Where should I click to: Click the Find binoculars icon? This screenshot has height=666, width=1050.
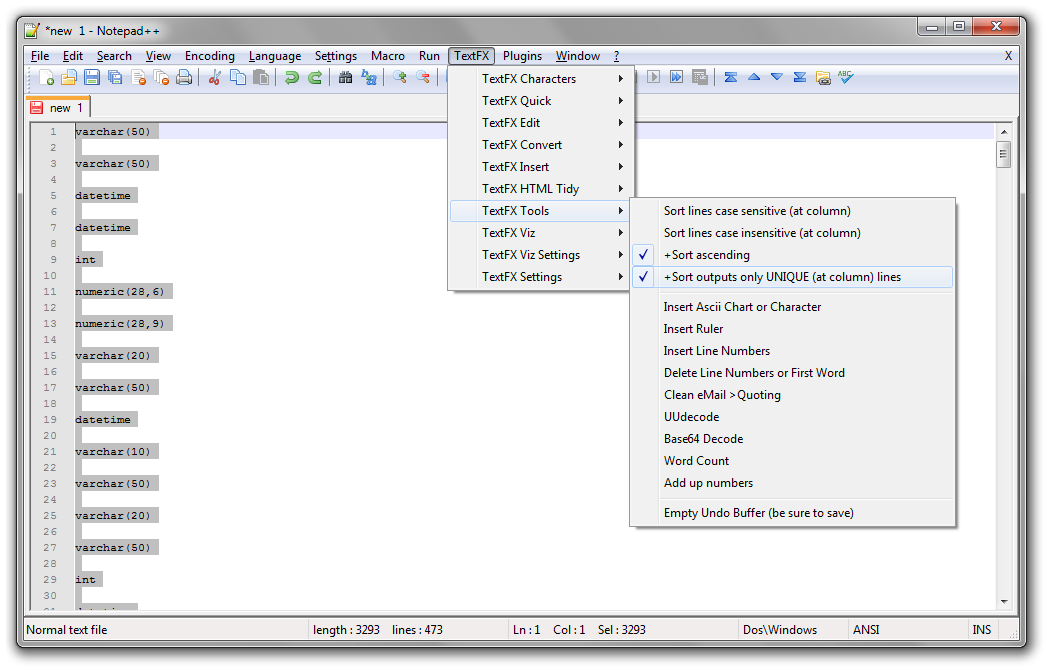click(346, 78)
